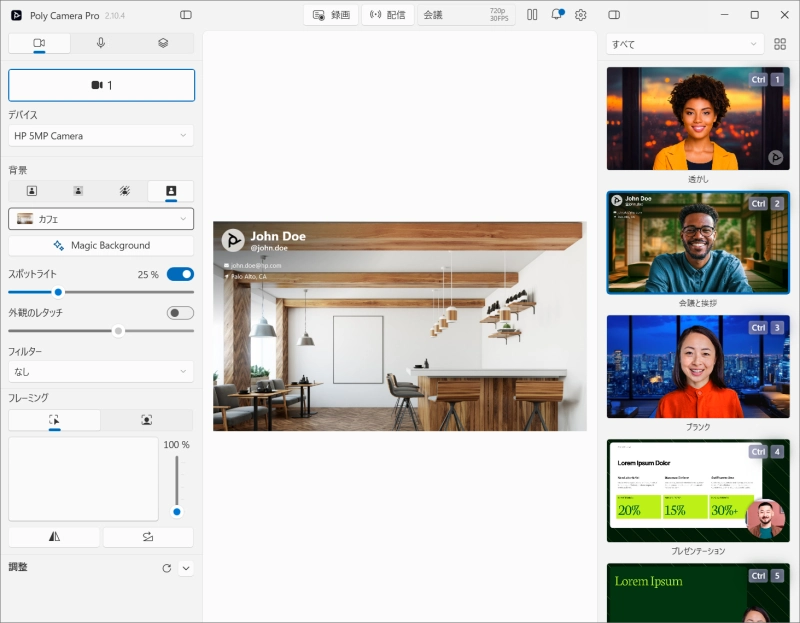Screen dimensions: 800x623
Task: Enable the 外観のレタッチ toggle
Action: pyautogui.click(x=180, y=313)
